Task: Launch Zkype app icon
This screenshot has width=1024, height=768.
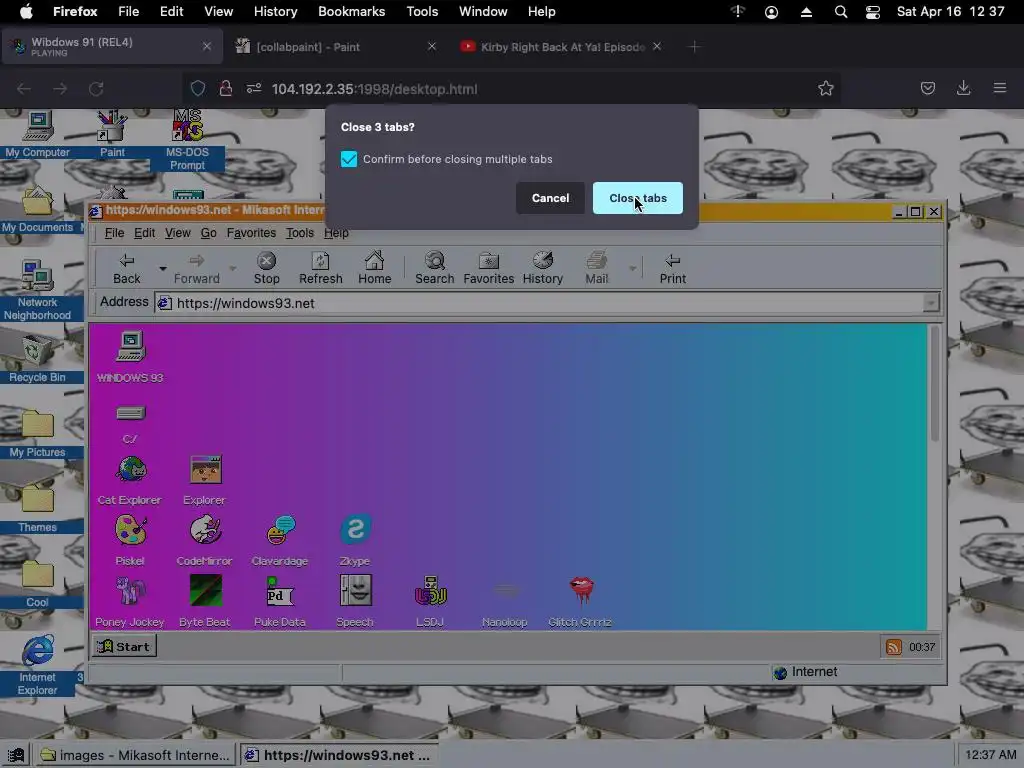Action: (355, 541)
